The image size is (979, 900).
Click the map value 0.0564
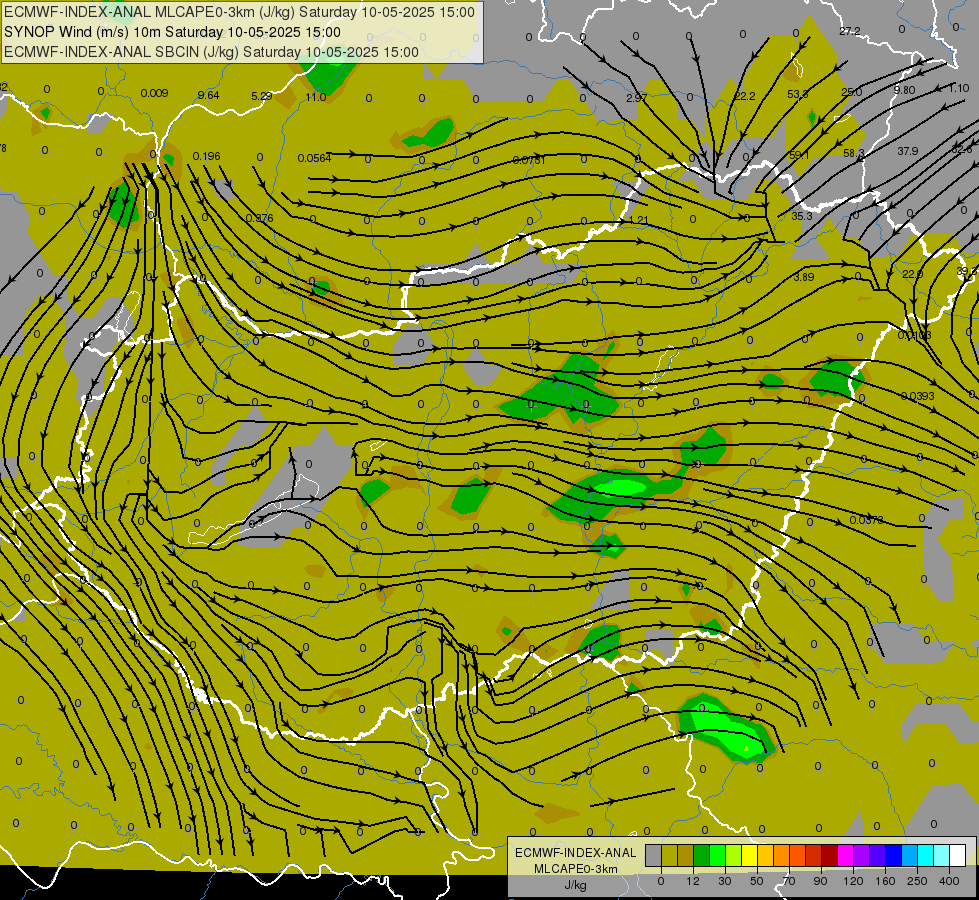[x=315, y=158]
